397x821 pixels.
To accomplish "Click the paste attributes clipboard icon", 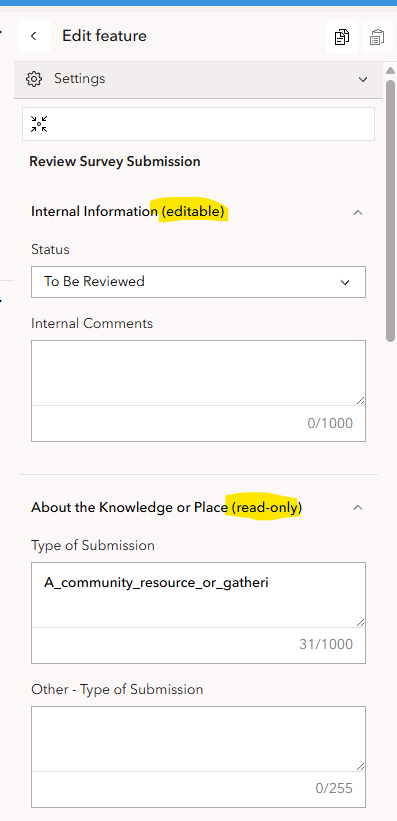I will [x=377, y=37].
